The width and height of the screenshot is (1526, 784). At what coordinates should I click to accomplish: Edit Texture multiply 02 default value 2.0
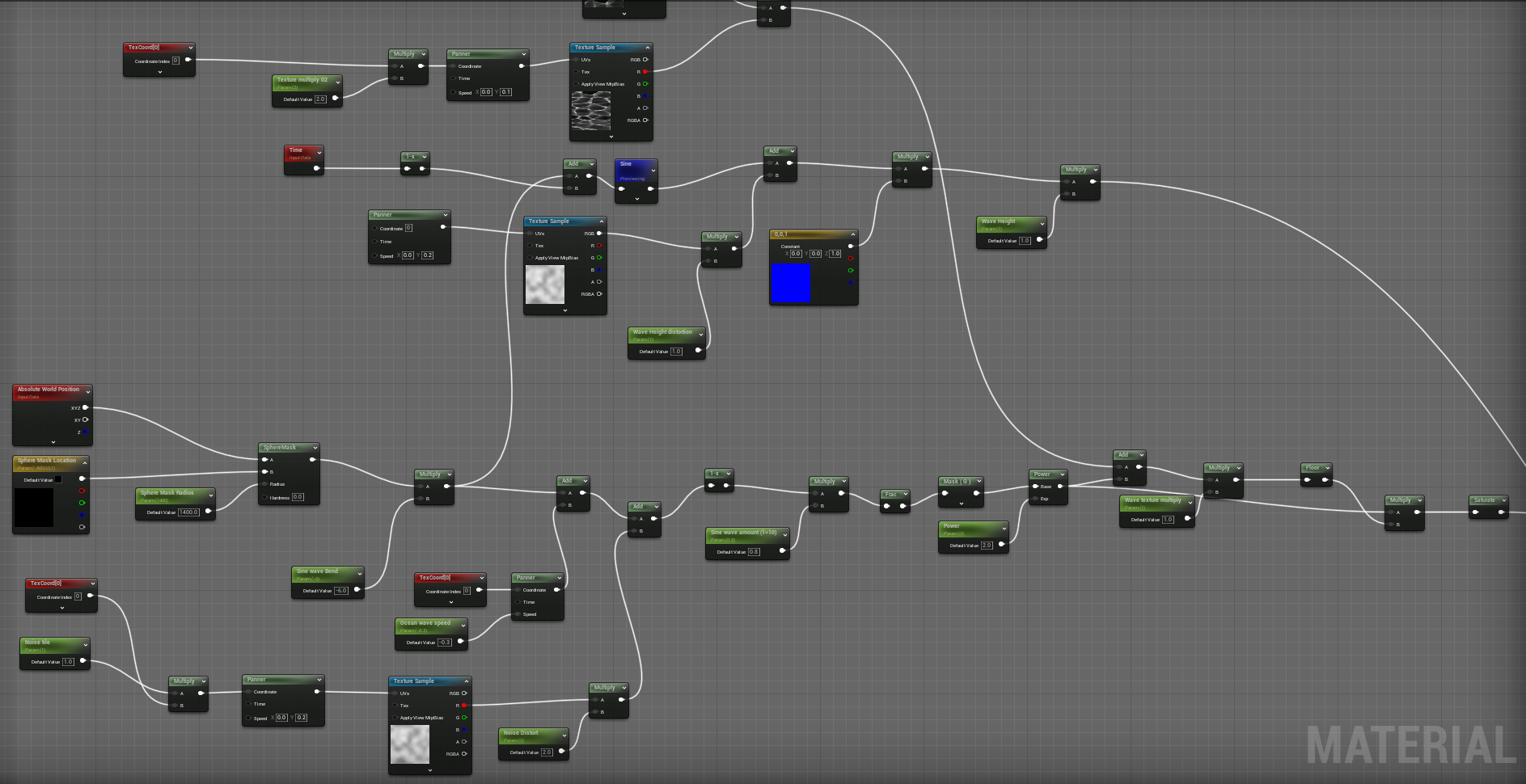(321, 99)
